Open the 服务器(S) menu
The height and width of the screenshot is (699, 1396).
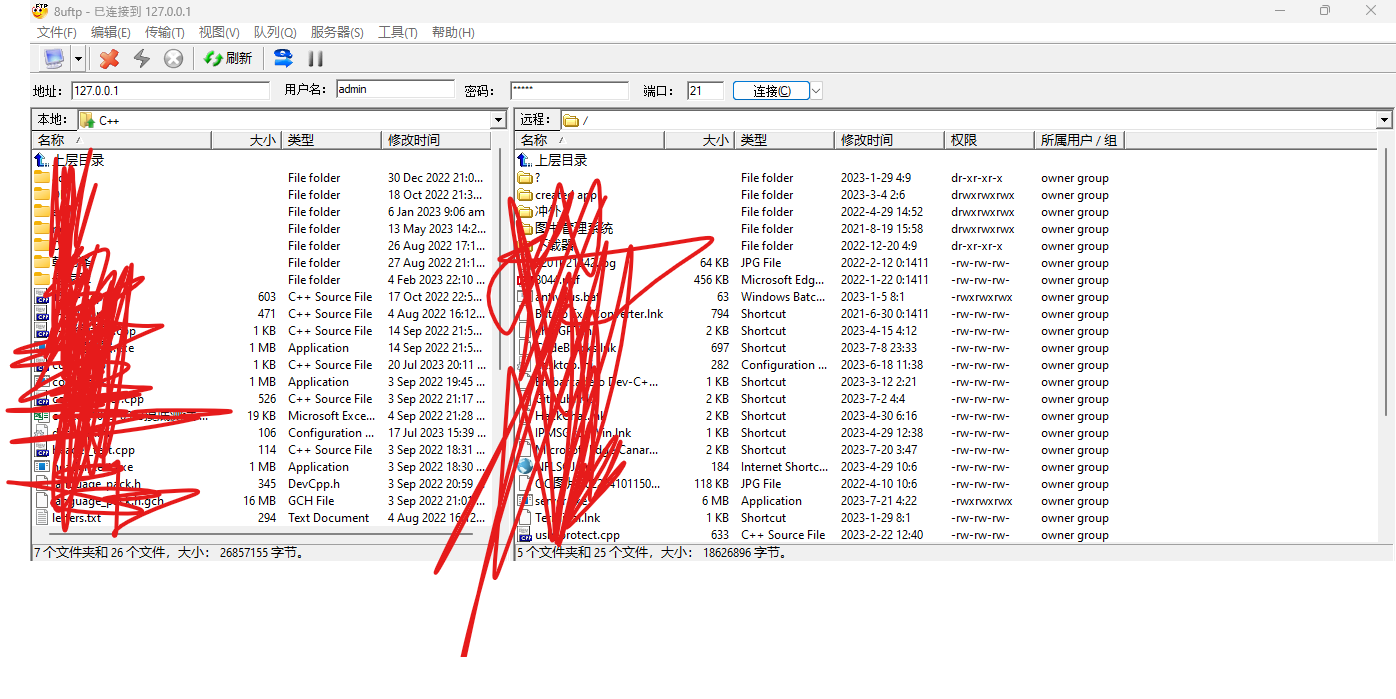point(337,32)
